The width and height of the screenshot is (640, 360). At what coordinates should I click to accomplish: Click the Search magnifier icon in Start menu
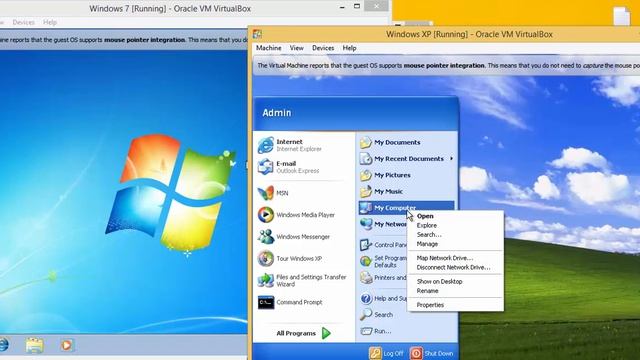[366, 315]
